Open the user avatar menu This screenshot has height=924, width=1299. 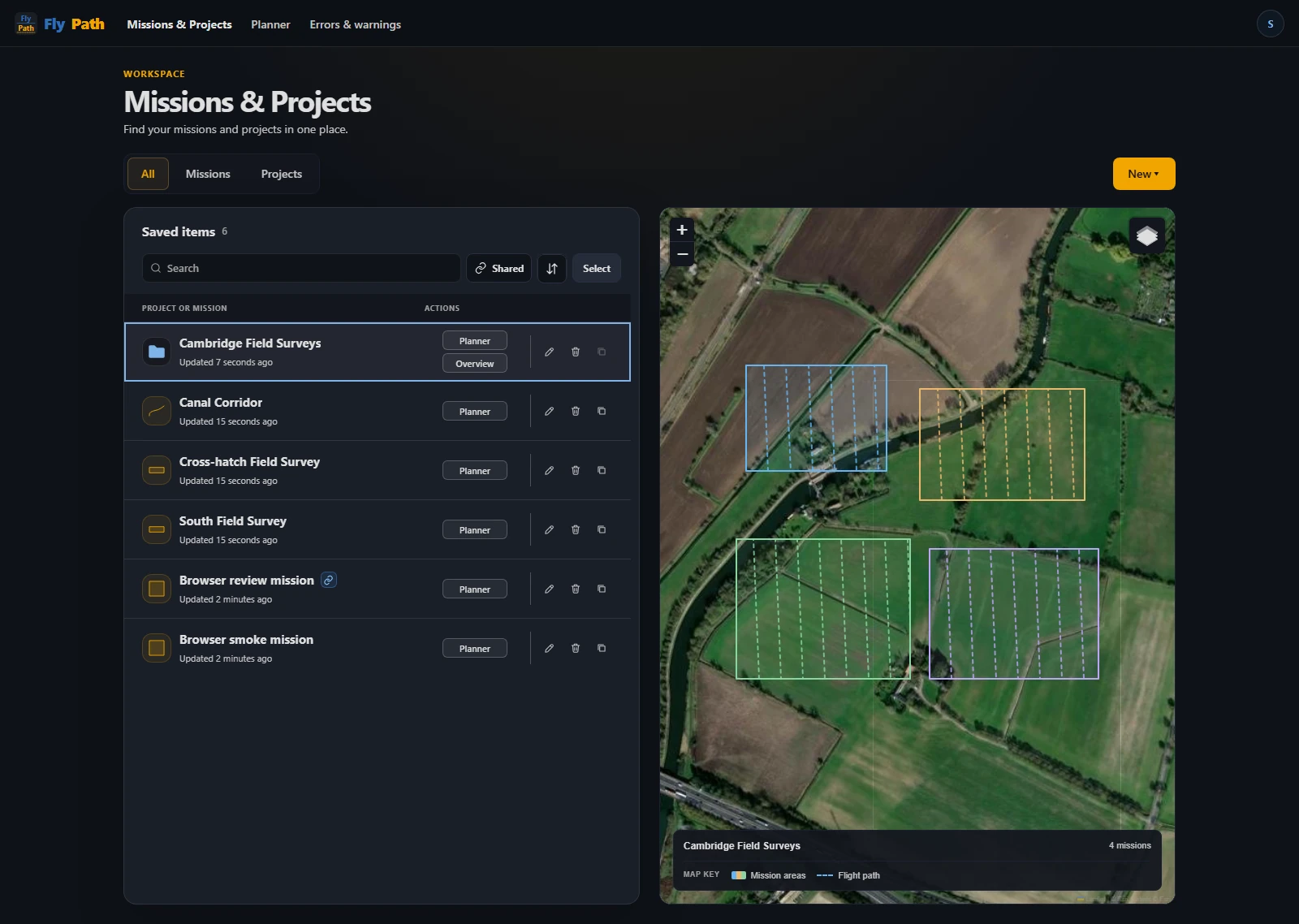(x=1270, y=24)
